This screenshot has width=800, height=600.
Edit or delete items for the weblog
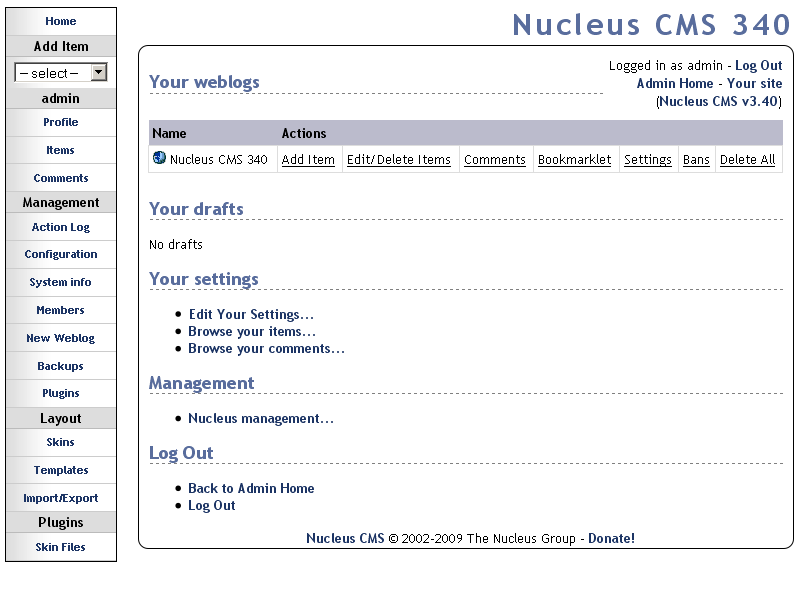pyautogui.click(x=399, y=159)
